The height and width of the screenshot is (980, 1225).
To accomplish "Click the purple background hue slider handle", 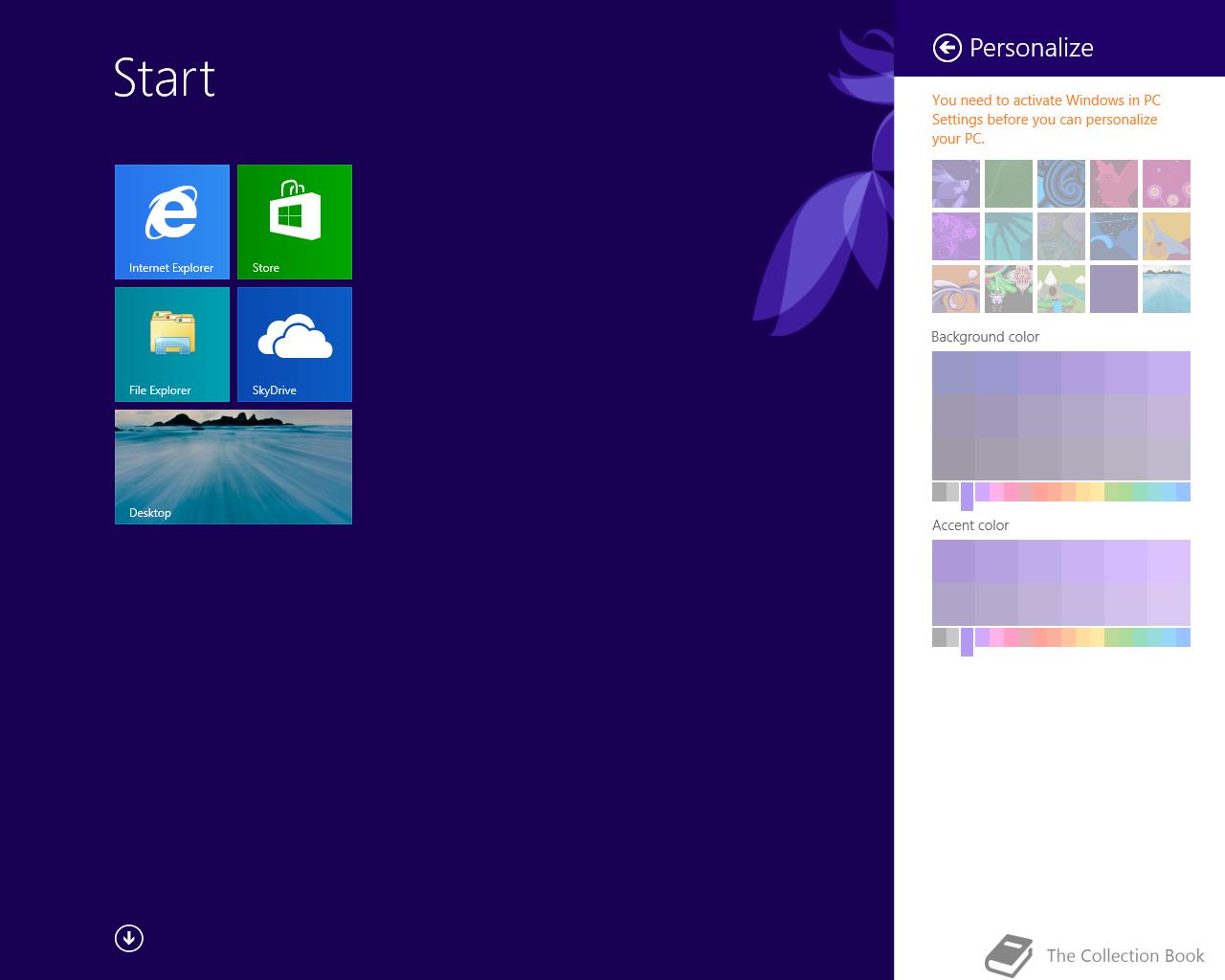I will click(x=967, y=497).
